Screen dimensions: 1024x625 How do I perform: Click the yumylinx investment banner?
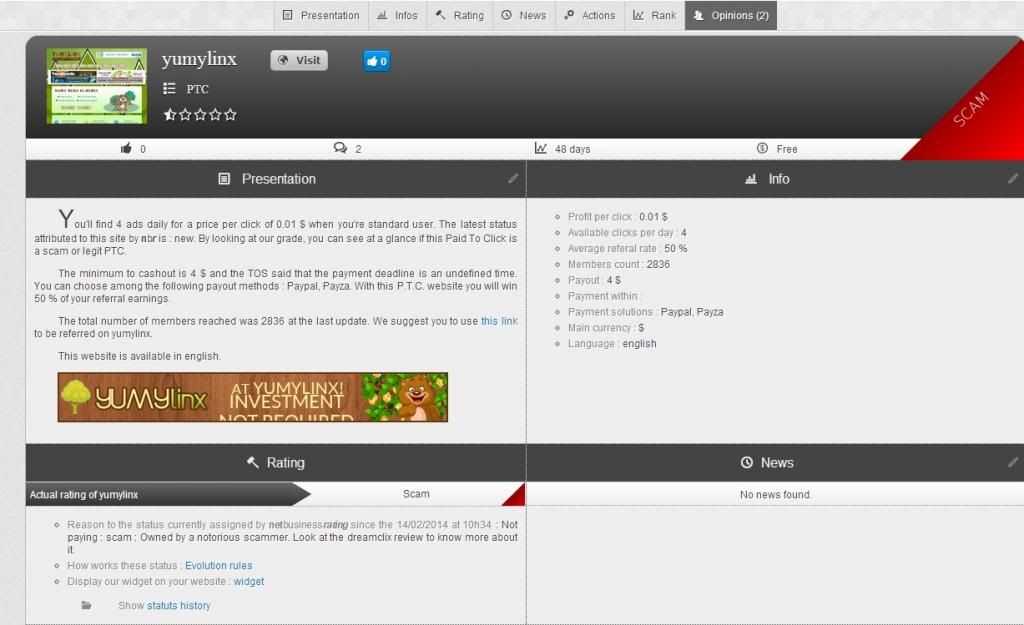(253, 397)
